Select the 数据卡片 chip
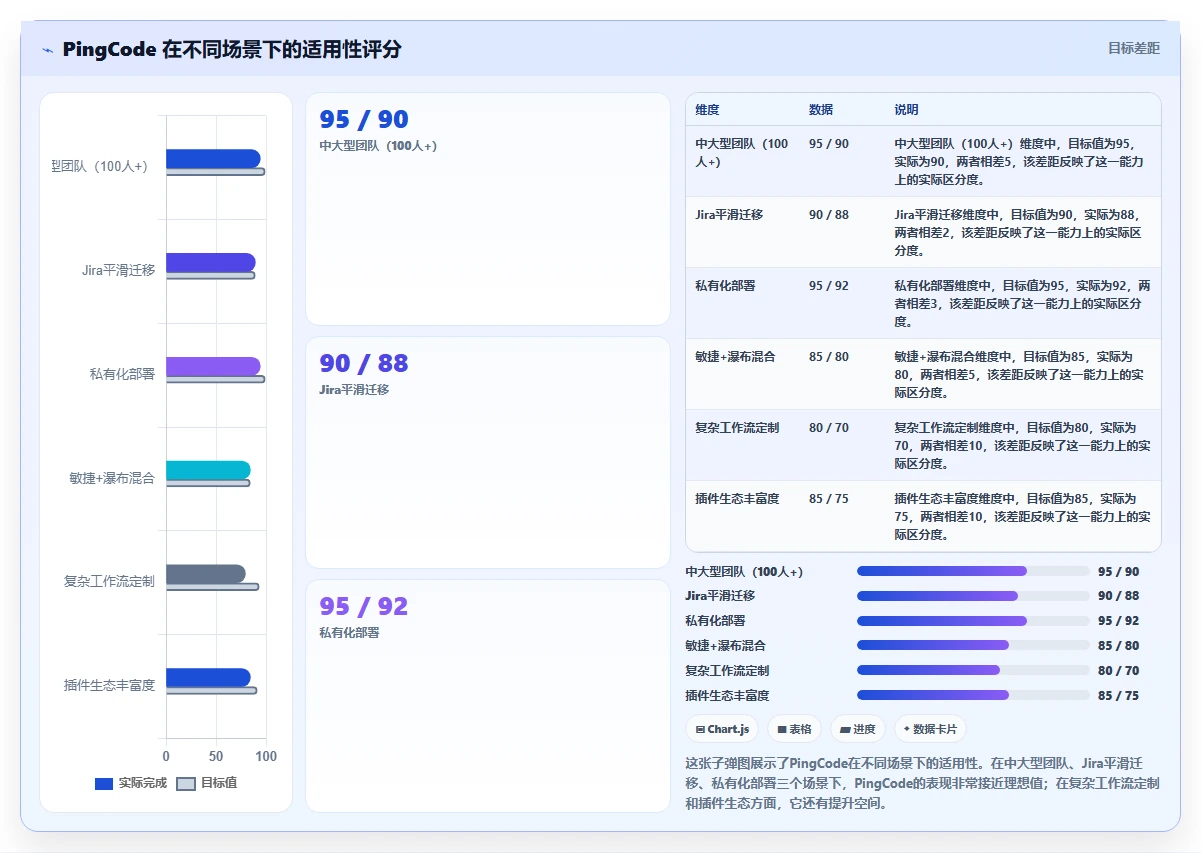The width and height of the screenshot is (1201, 853). point(930,729)
